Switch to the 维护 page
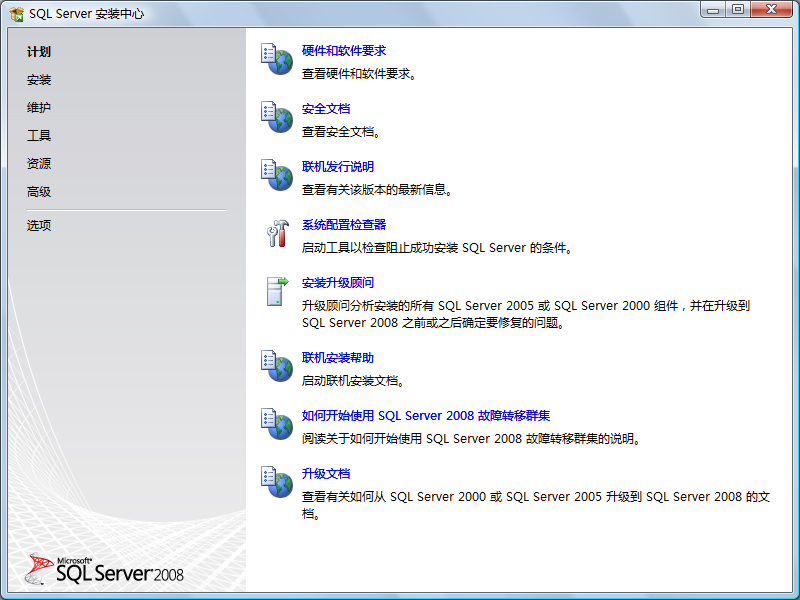Viewport: 800px width, 600px height. click(39, 108)
